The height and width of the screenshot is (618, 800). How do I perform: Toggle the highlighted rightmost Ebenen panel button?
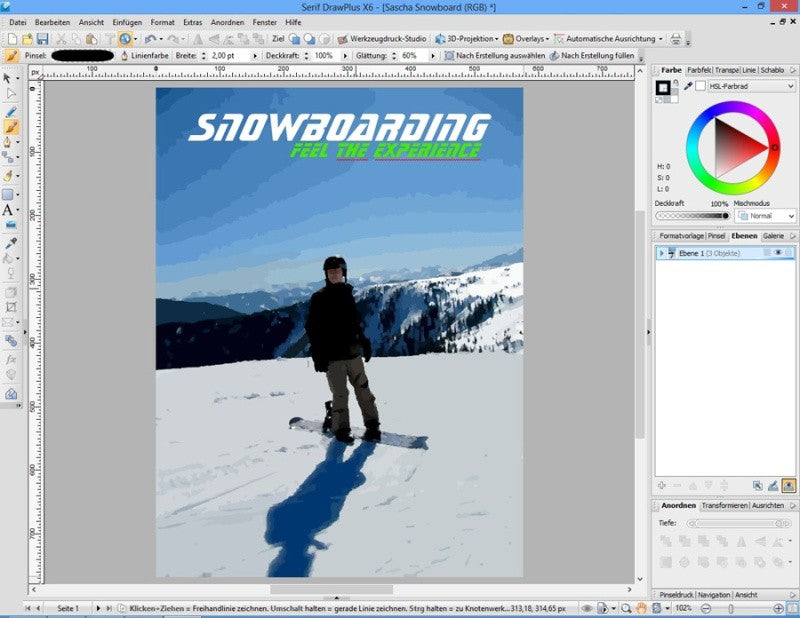789,485
